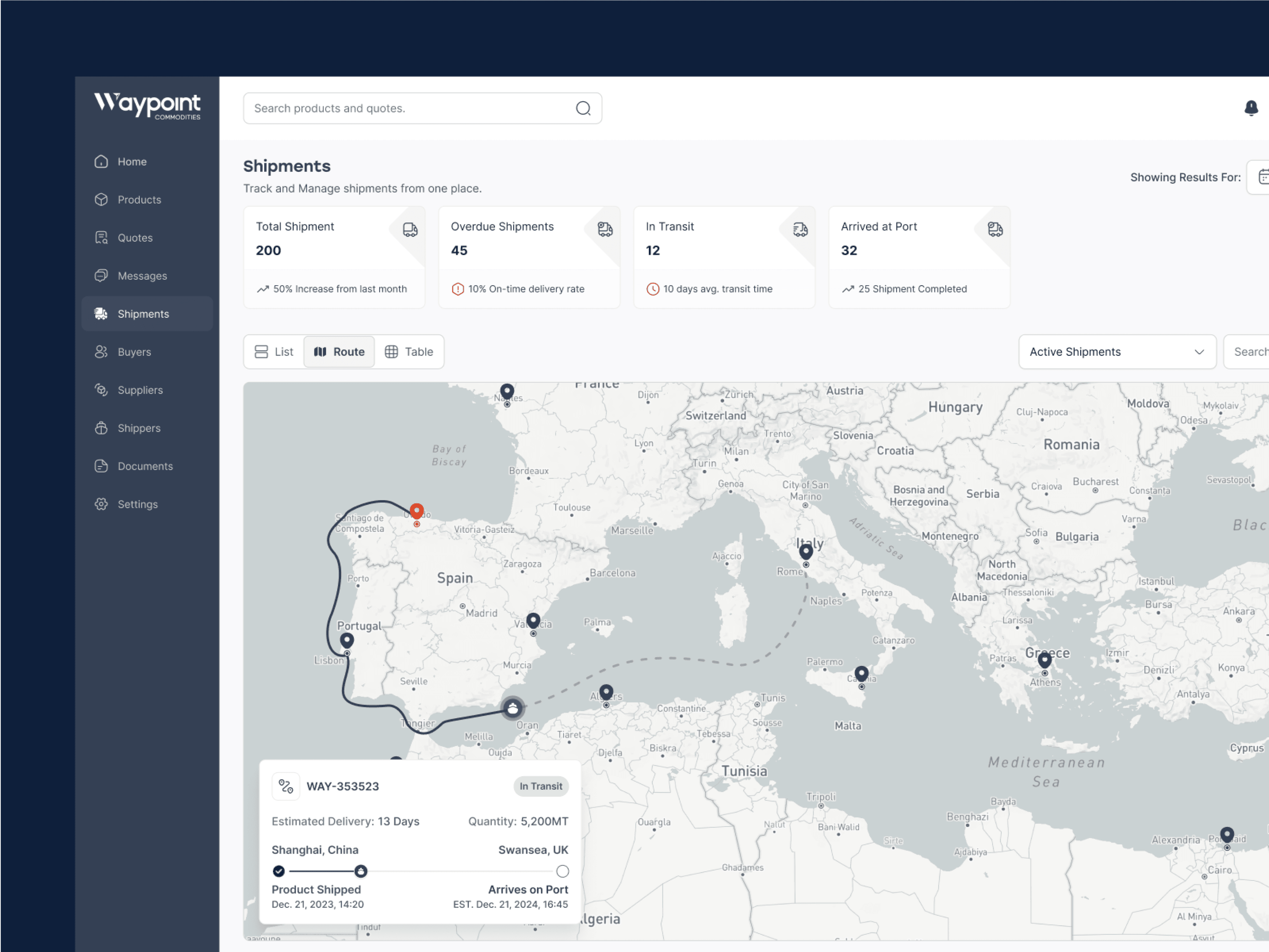Open the Active Shipments dropdown
The width and height of the screenshot is (1269, 952).
1116,352
